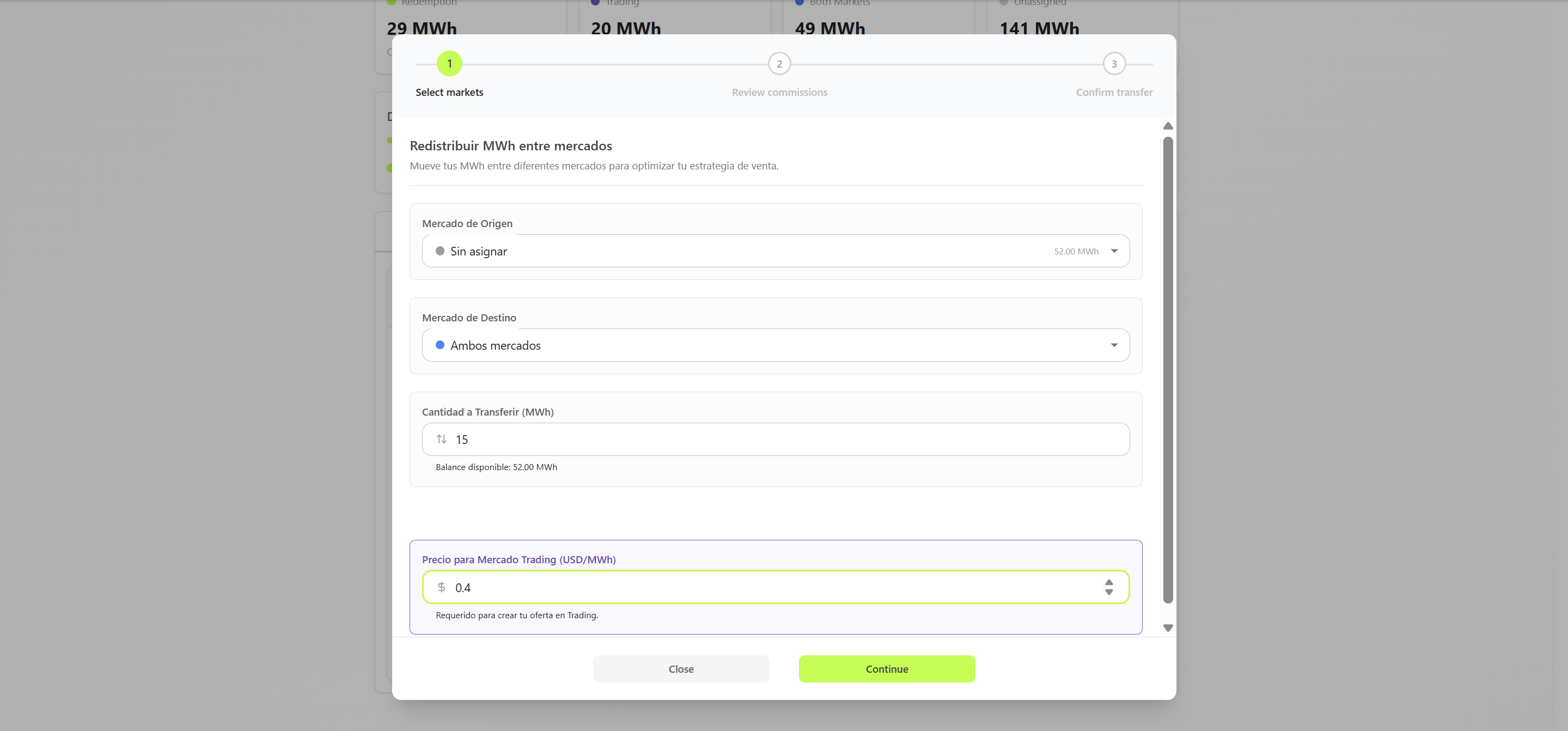Expand the chevron next to 52.00 MWh
This screenshot has width=1568, height=731.
(x=1114, y=250)
